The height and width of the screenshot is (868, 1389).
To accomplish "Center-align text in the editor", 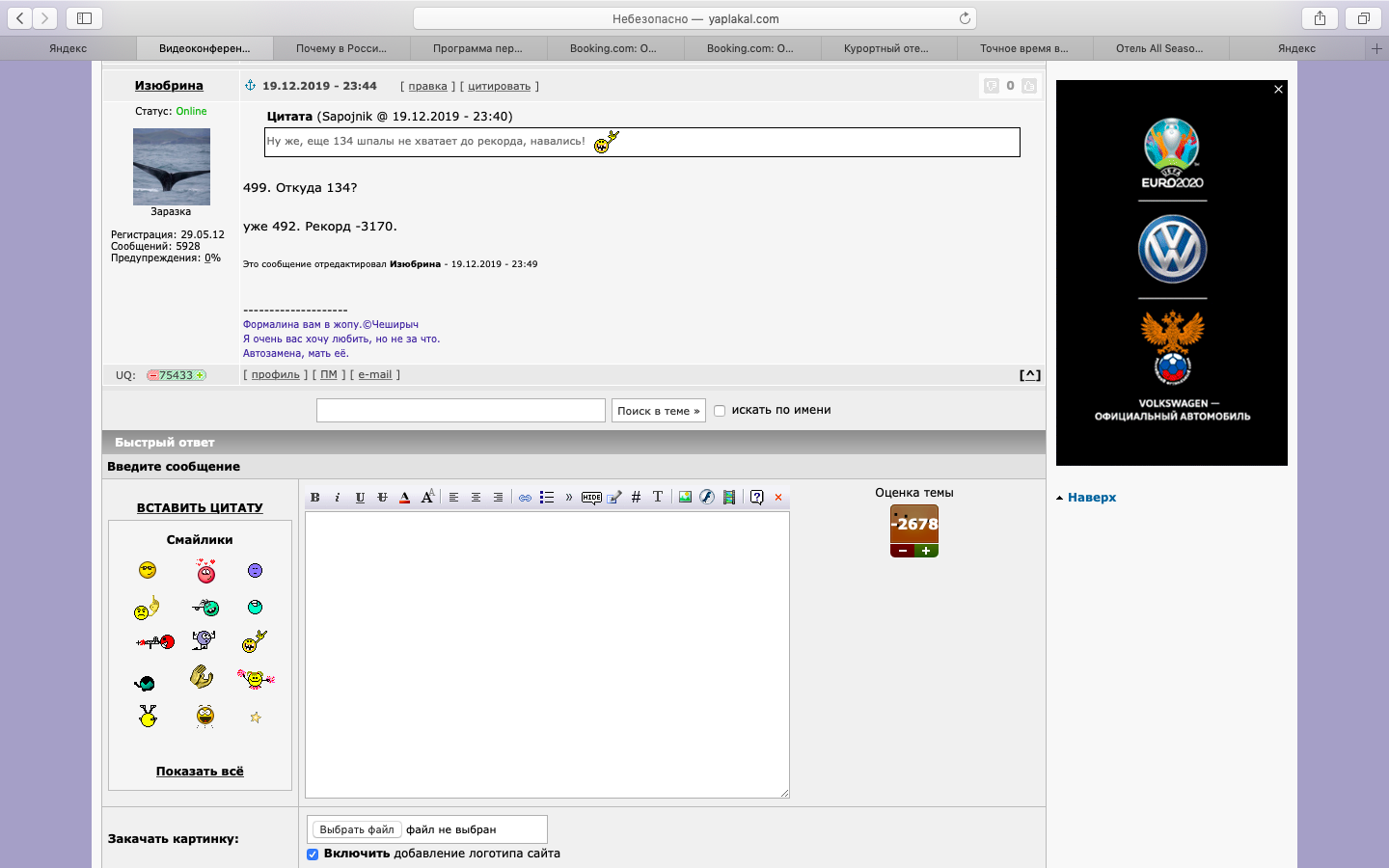I will tap(476, 498).
